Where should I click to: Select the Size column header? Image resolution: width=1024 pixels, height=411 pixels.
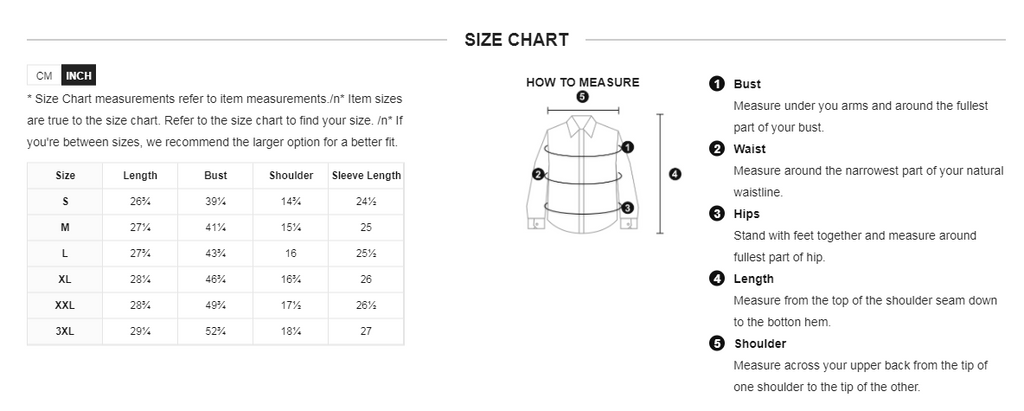[65, 175]
